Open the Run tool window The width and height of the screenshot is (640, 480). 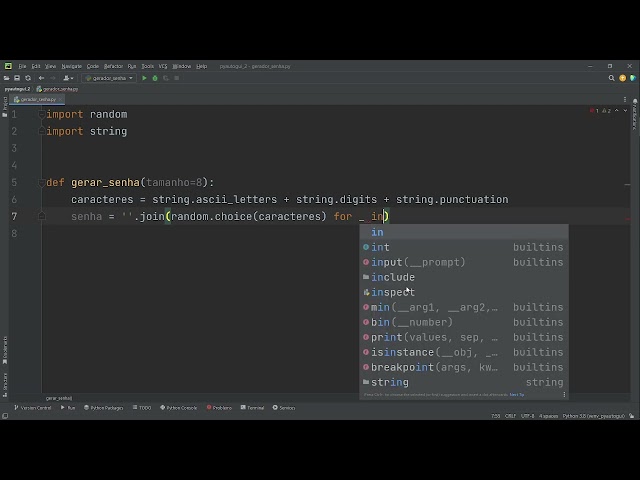click(68, 408)
